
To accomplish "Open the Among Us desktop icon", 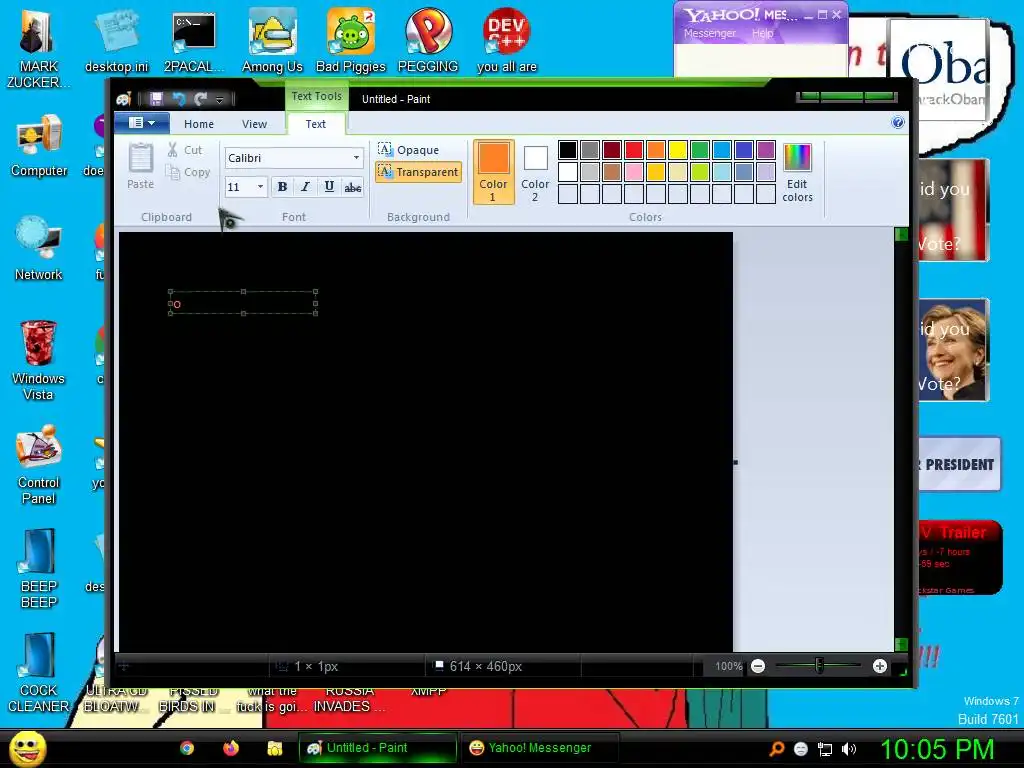I will point(272,40).
